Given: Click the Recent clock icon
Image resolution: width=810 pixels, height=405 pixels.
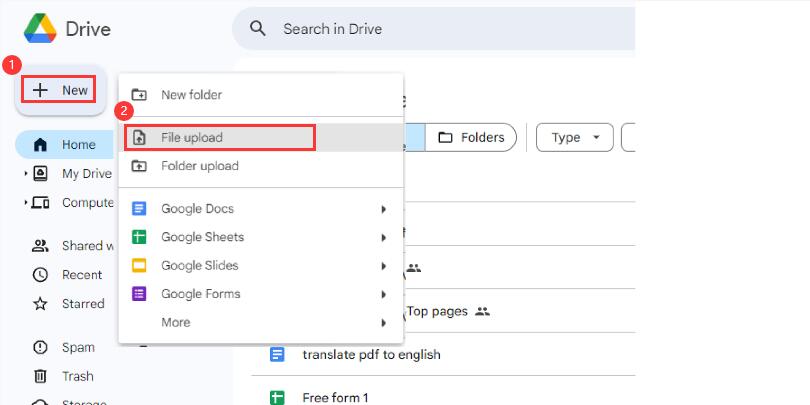Looking at the screenshot, I should click(40, 275).
